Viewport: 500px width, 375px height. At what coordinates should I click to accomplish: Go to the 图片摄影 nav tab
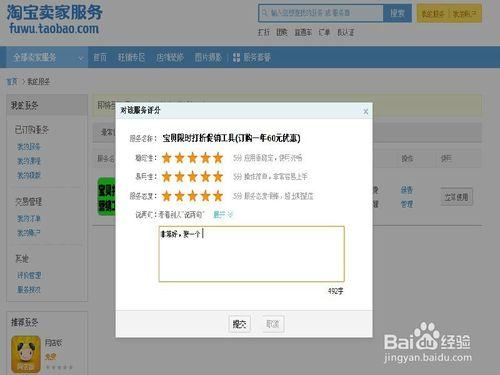point(208,57)
